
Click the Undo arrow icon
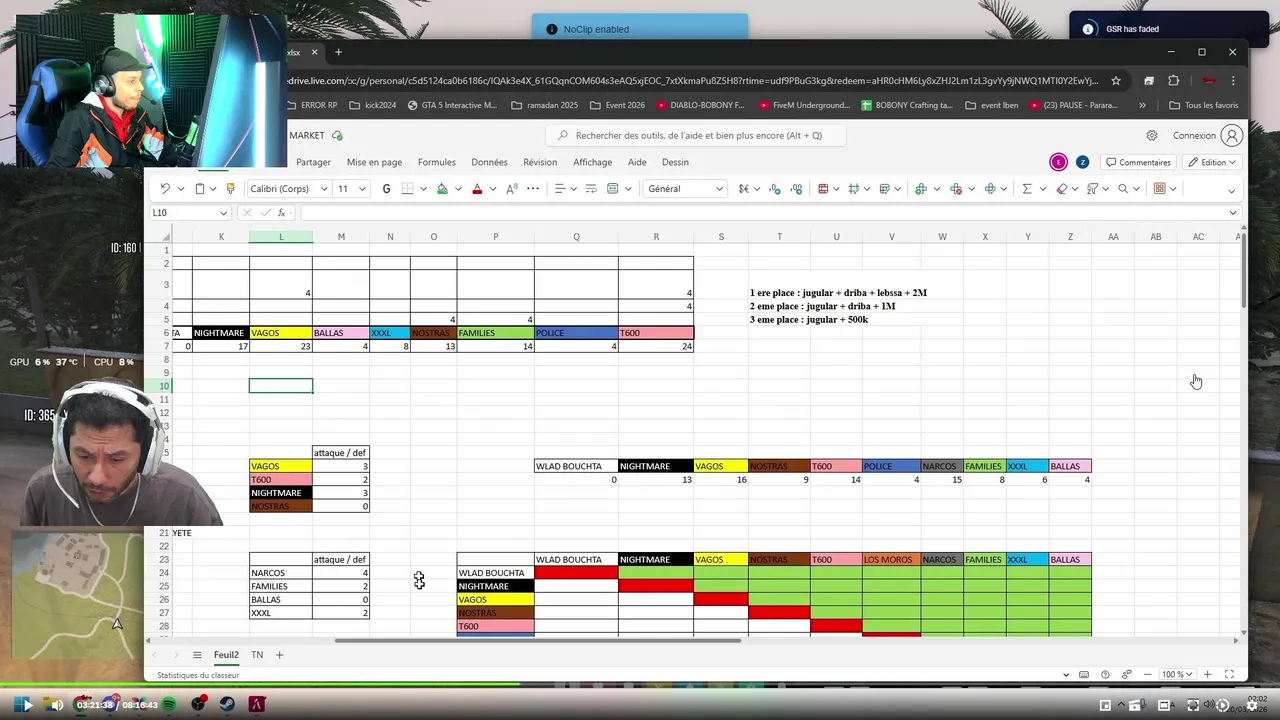(x=165, y=189)
